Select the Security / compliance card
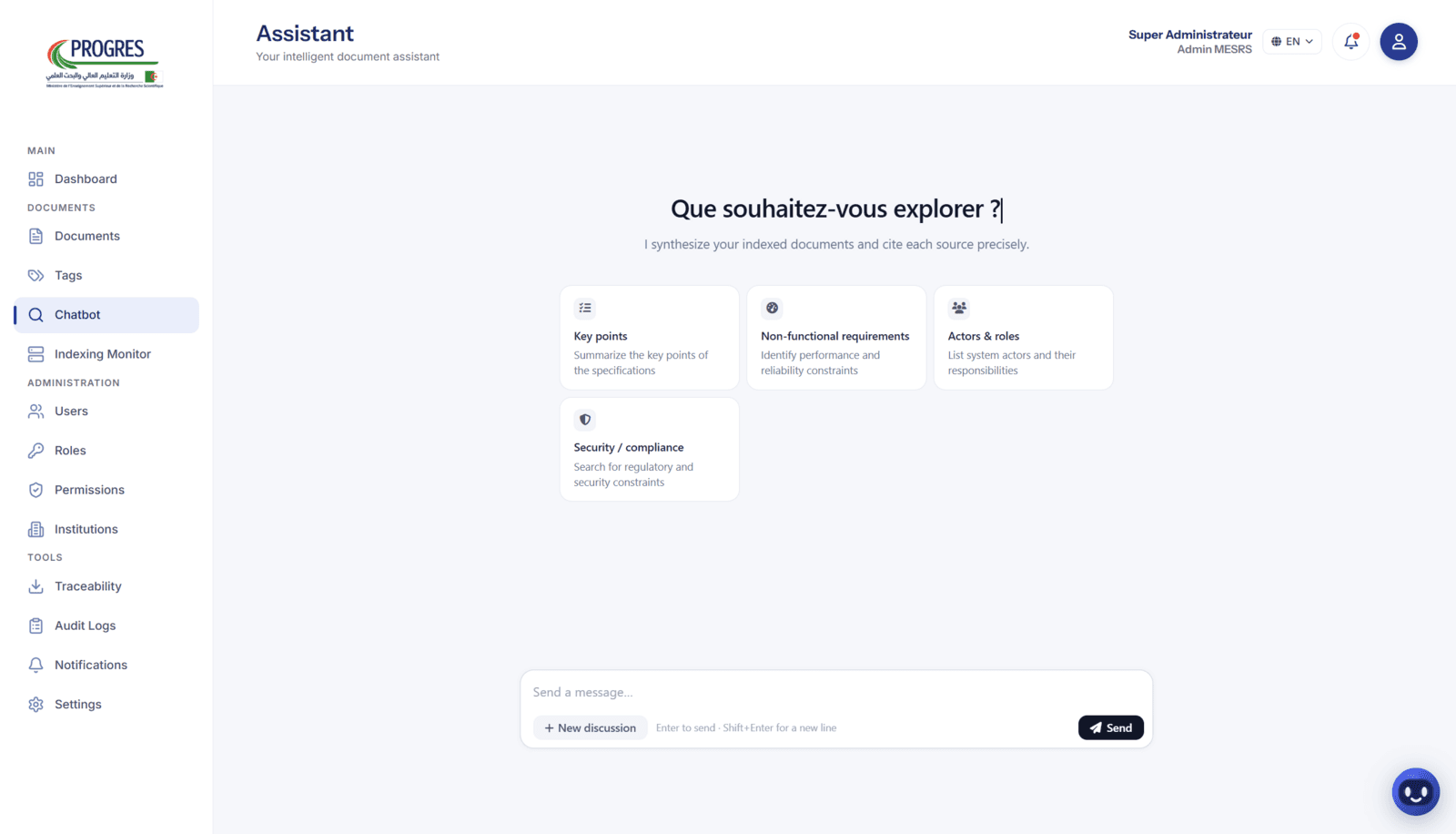Screen dimensions: 1456x834 pos(650,450)
